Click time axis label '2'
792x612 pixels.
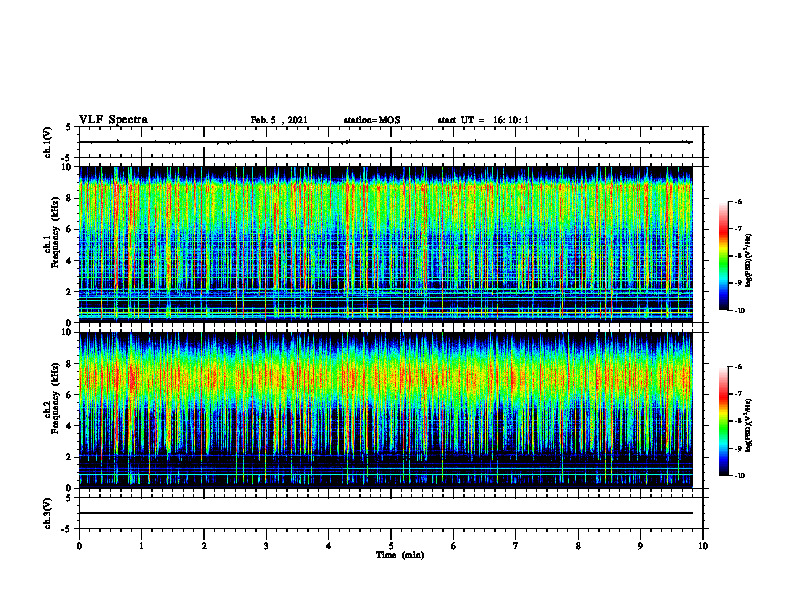(204, 546)
